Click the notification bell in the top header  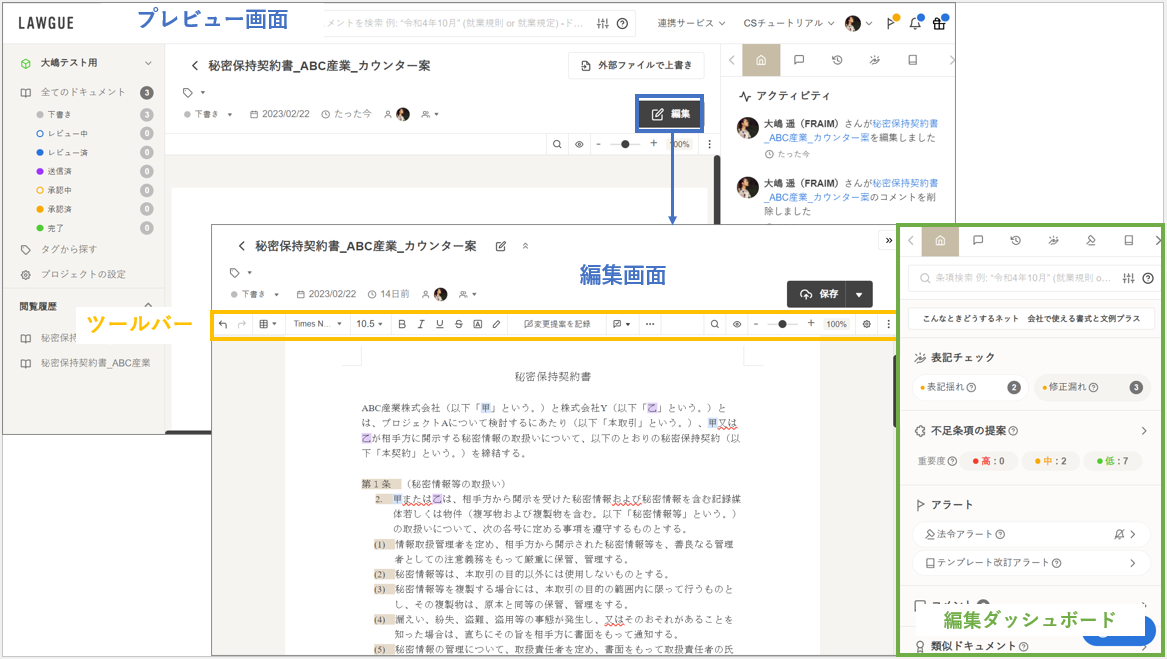[x=914, y=24]
